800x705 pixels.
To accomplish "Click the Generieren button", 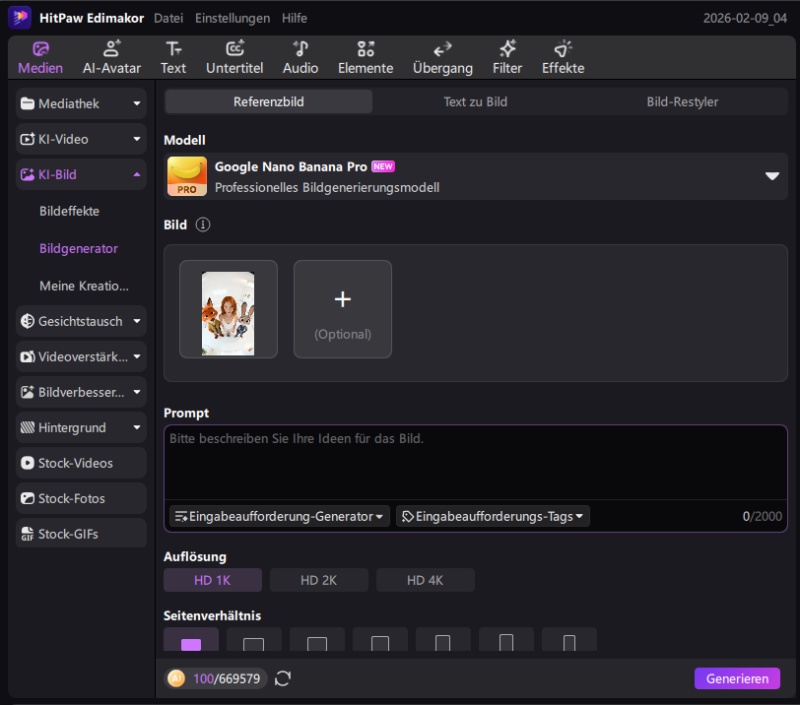I will [736, 678].
